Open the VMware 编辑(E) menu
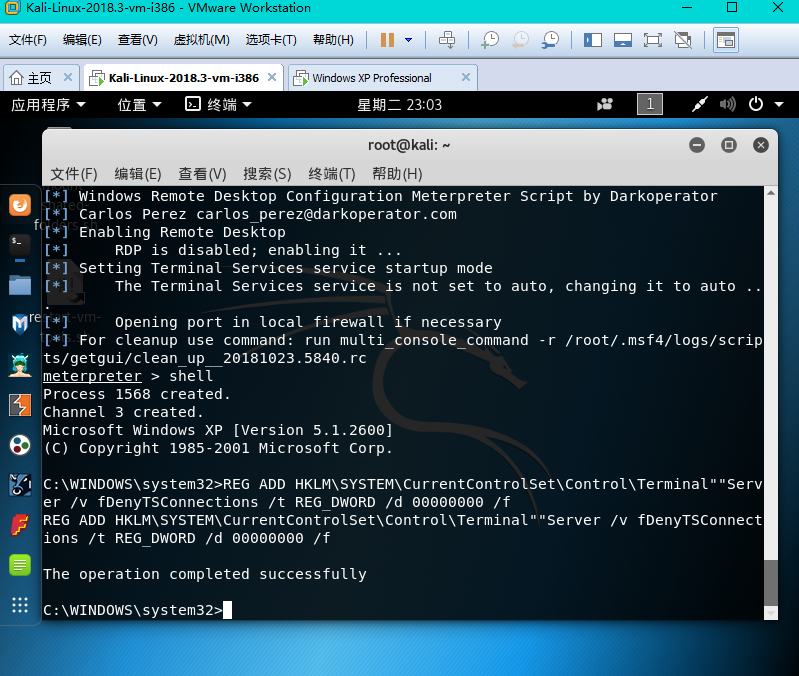Screen dimensions: 799x676 pos(82,40)
